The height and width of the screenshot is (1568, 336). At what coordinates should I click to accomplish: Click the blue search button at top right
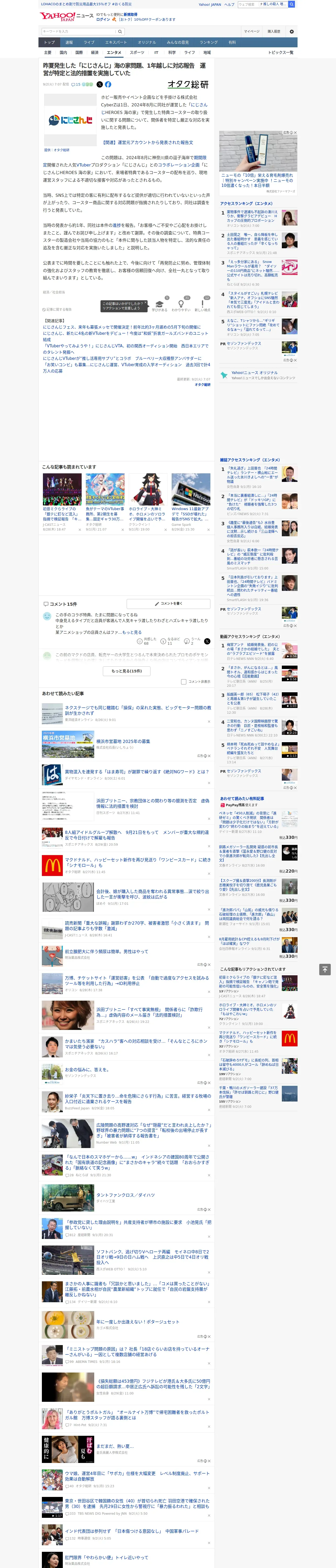[x=292, y=4]
